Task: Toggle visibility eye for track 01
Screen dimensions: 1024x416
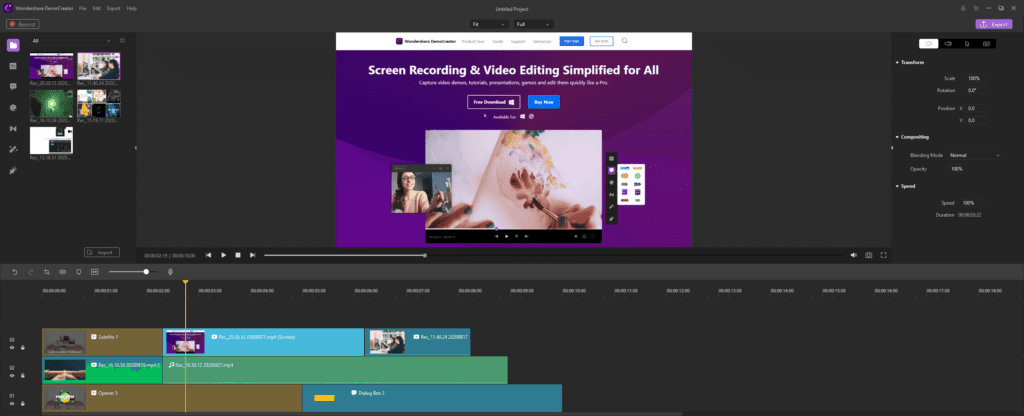Action: [12, 403]
